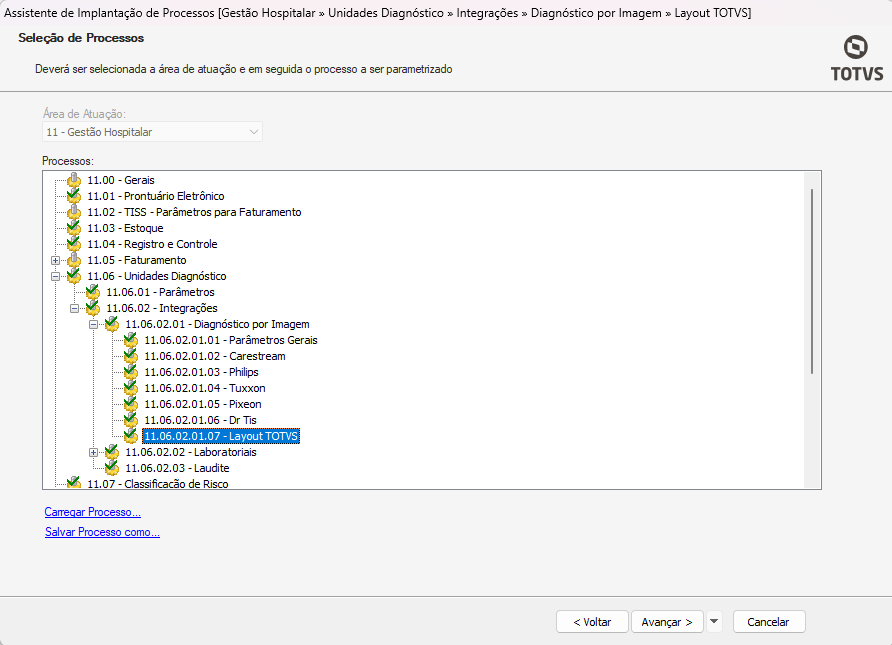Image resolution: width=892 pixels, height=645 pixels.
Task: Click the icon of 11.06.02.03 - Laudite
Action: click(x=112, y=468)
